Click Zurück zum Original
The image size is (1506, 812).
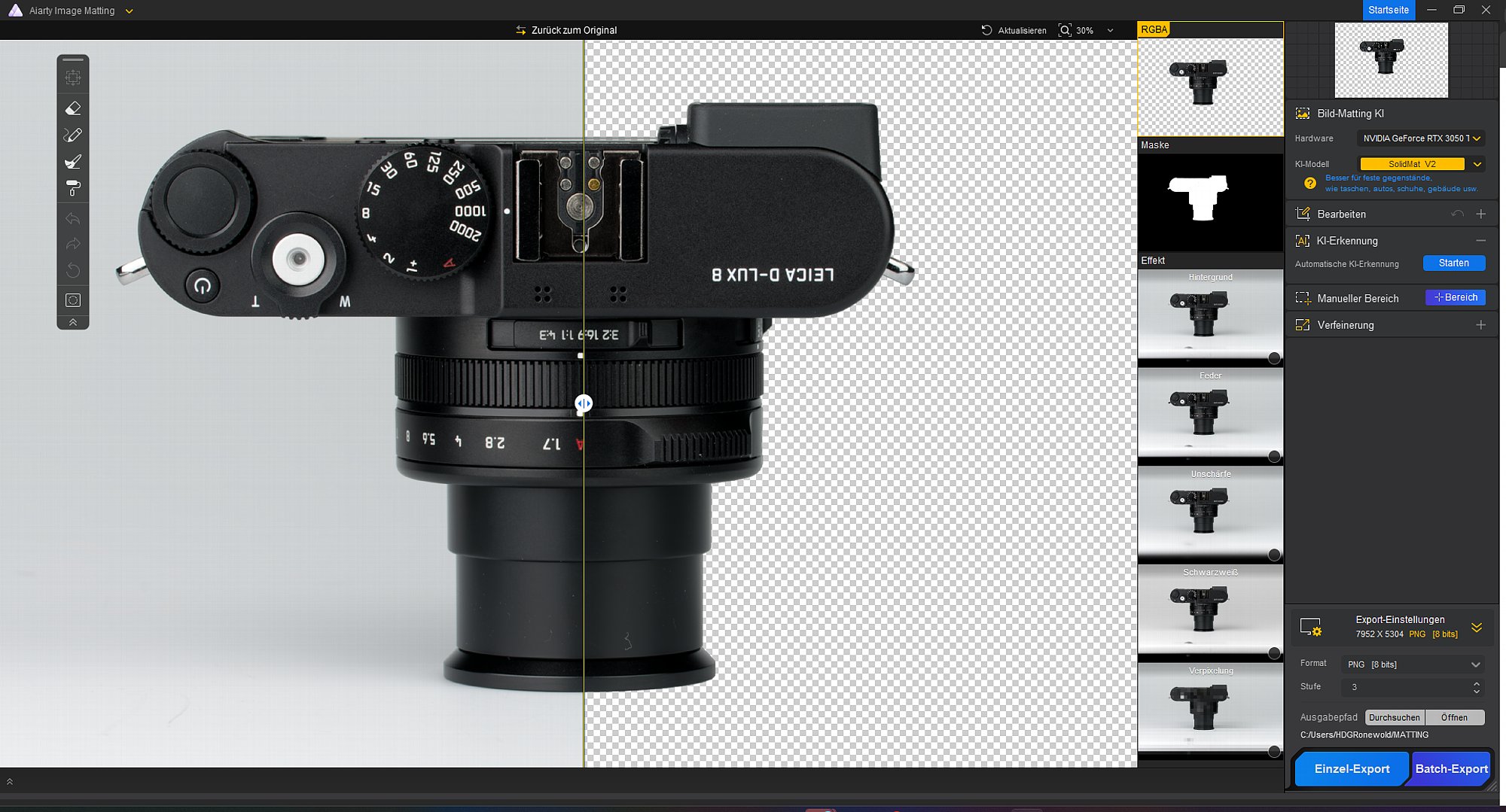click(566, 30)
